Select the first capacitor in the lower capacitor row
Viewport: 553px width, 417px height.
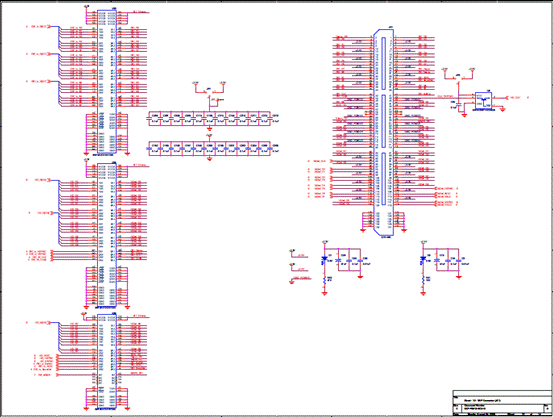(148, 149)
